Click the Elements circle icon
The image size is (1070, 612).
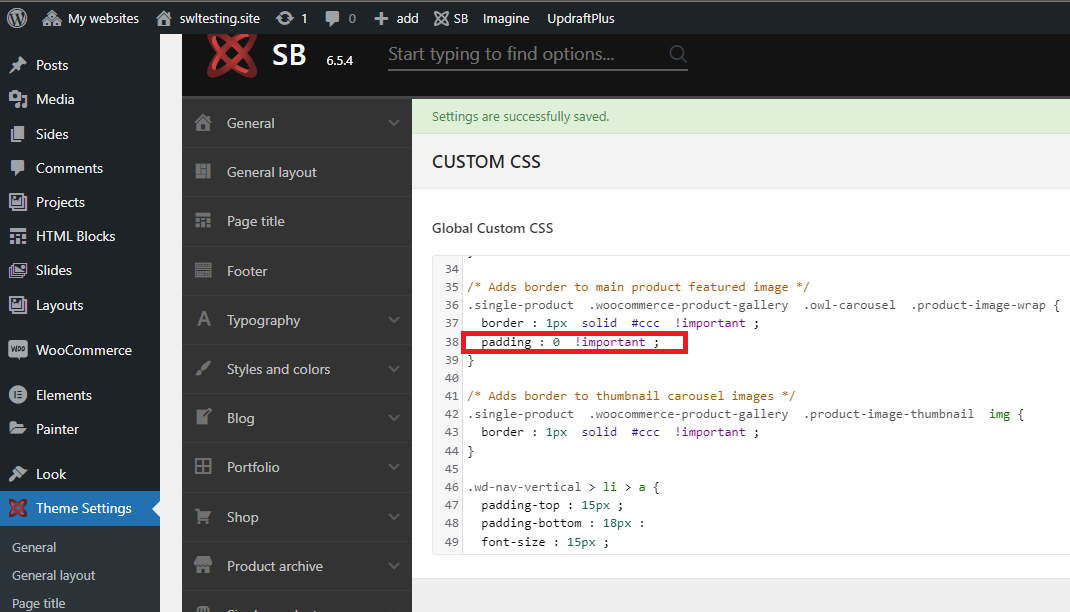pyautogui.click(x=18, y=395)
